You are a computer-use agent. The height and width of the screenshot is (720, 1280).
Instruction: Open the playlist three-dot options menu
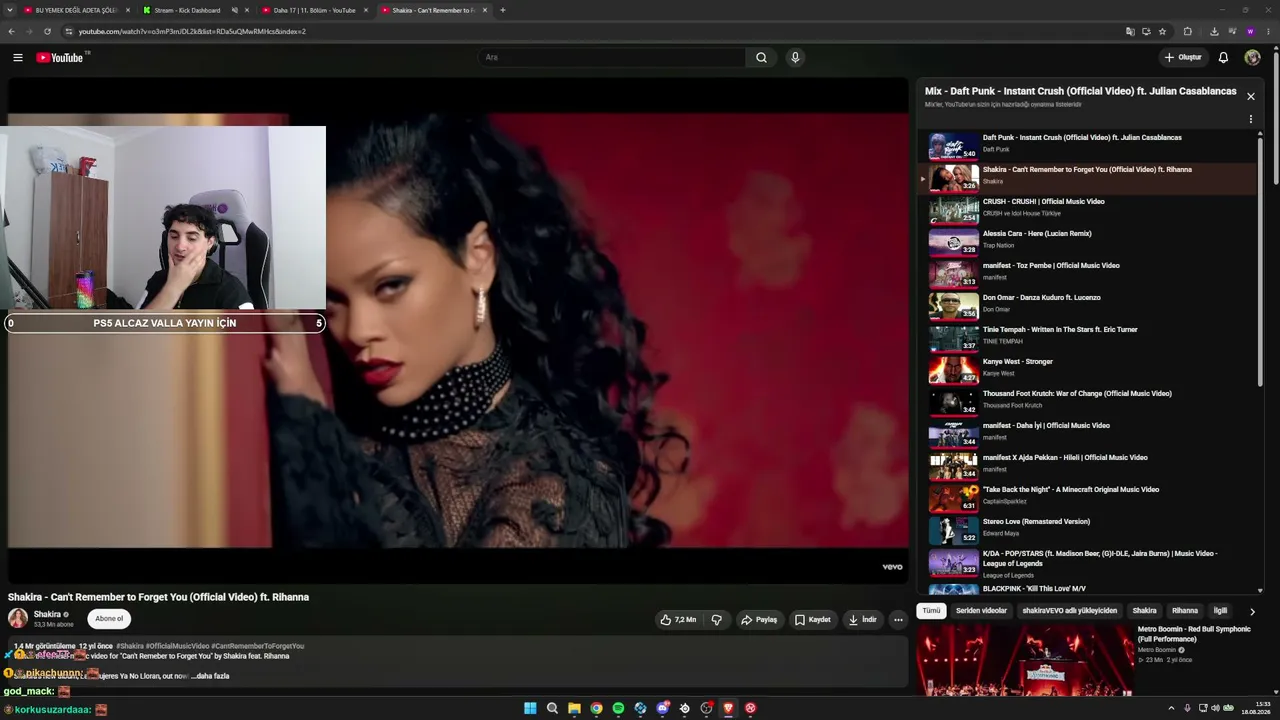[1250, 119]
